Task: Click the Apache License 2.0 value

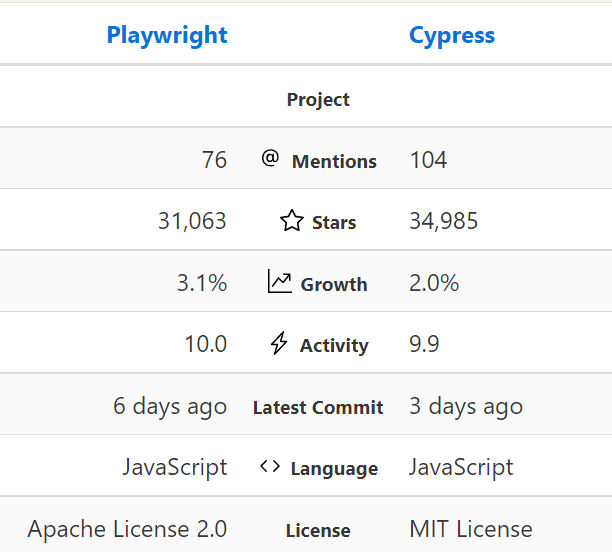Action: coord(127,529)
